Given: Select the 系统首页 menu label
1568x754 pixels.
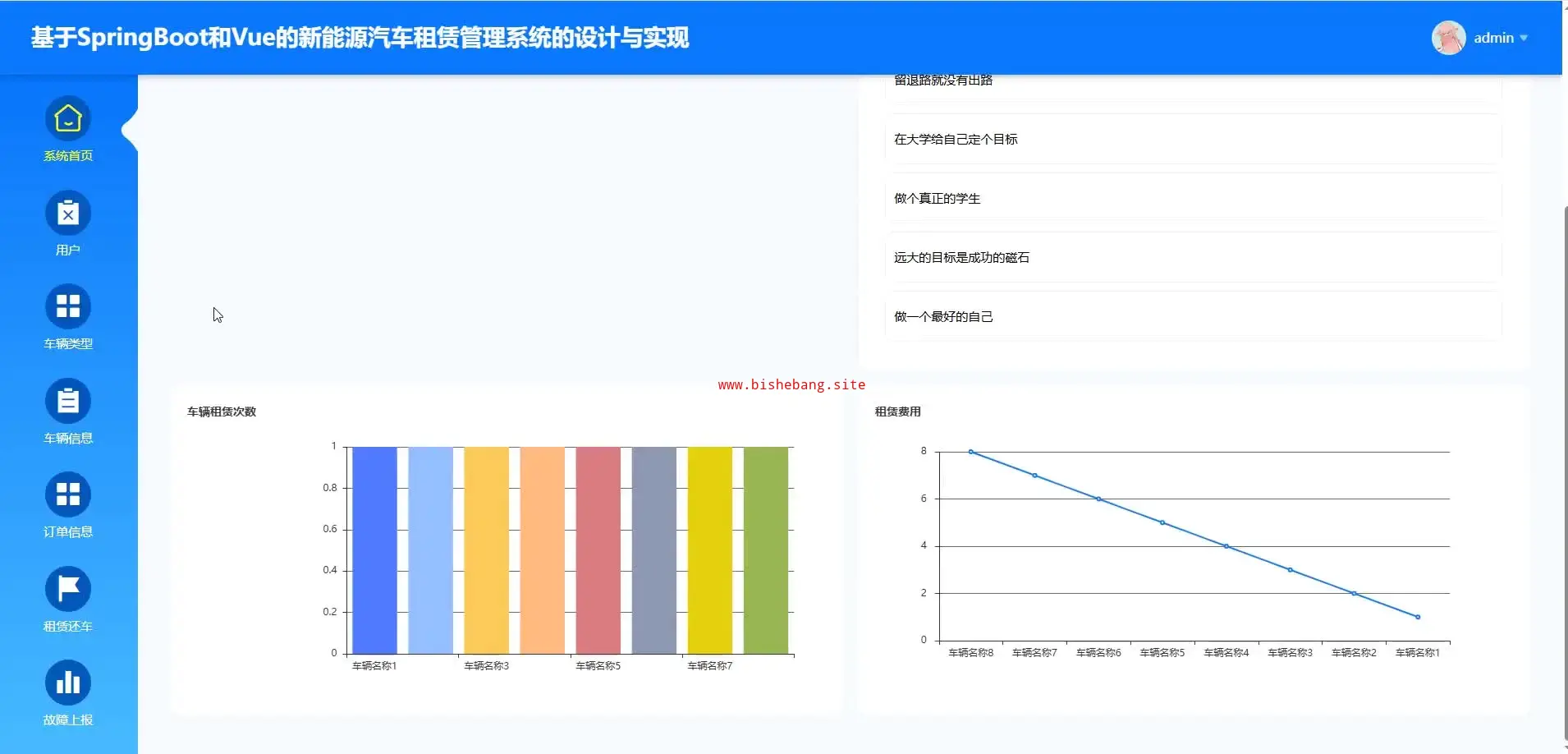Looking at the screenshot, I should [x=68, y=156].
